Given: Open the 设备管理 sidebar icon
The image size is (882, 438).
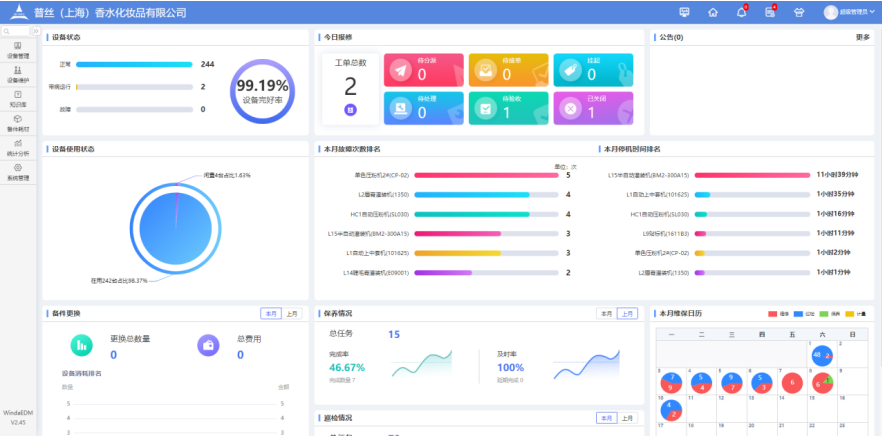Looking at the screenshot, I should pyautogui.click(x=18, y=50).
